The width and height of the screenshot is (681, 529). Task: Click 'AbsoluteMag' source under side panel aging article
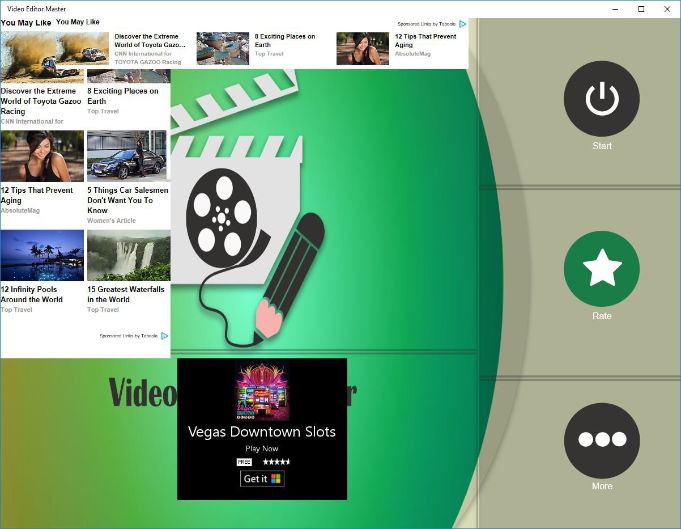click(x=20, y=211)
